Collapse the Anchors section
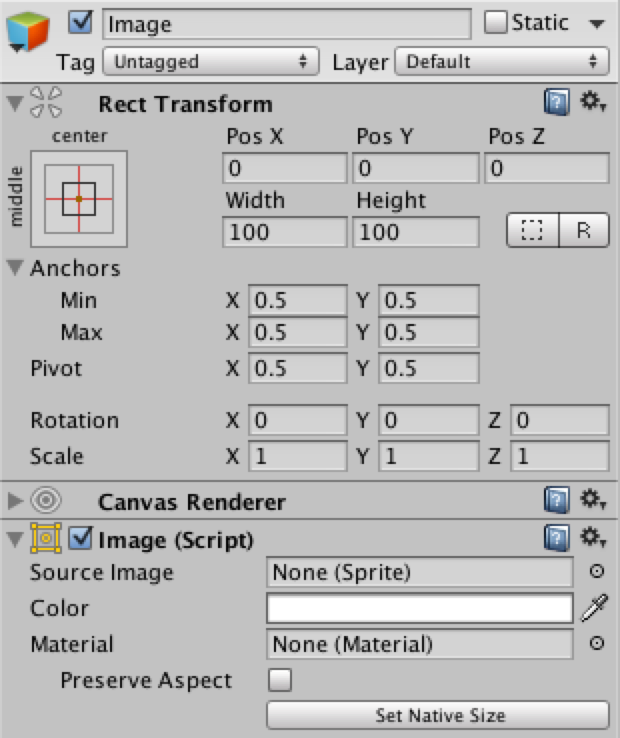620x738 pixels. [x=16, y=268]
